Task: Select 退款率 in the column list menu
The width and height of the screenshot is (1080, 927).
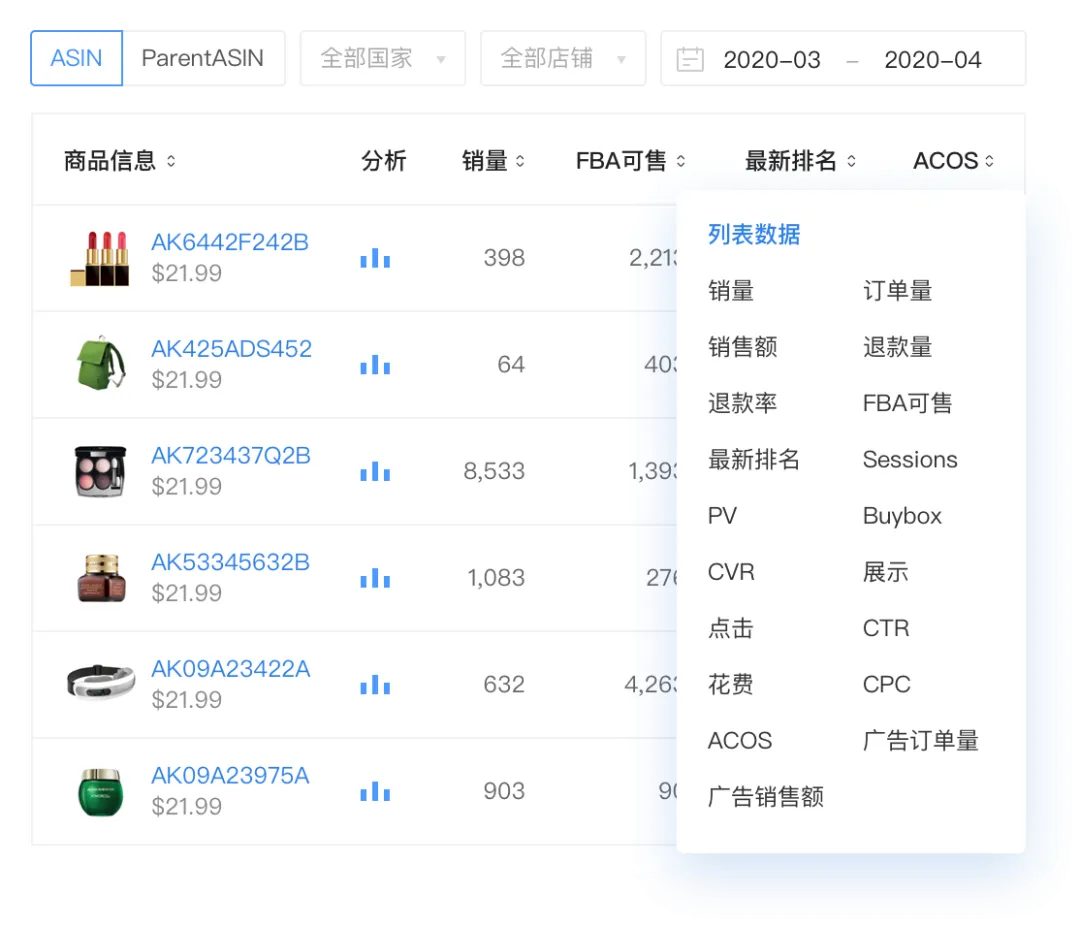Action: [x=742, y=403]
